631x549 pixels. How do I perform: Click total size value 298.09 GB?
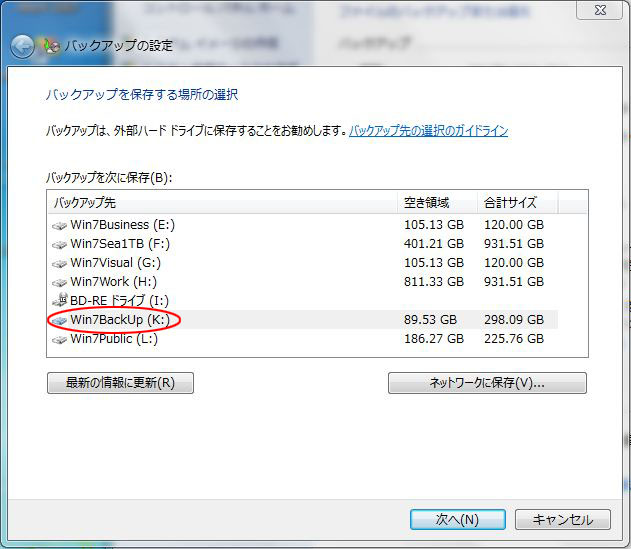click(514, 320)
